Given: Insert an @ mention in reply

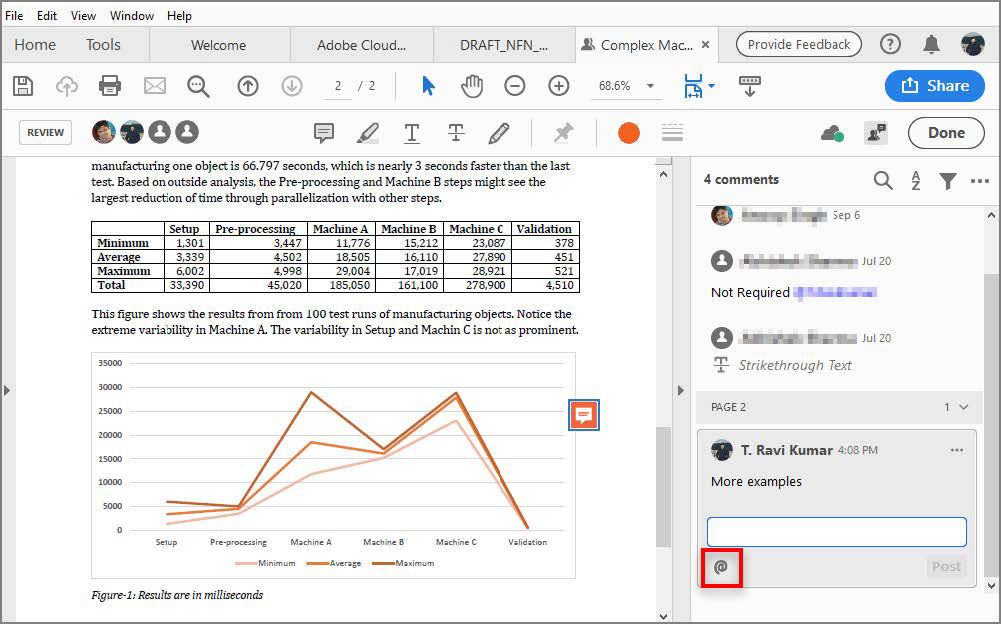Looking at the screenshot, I should (x=721, y=567).
